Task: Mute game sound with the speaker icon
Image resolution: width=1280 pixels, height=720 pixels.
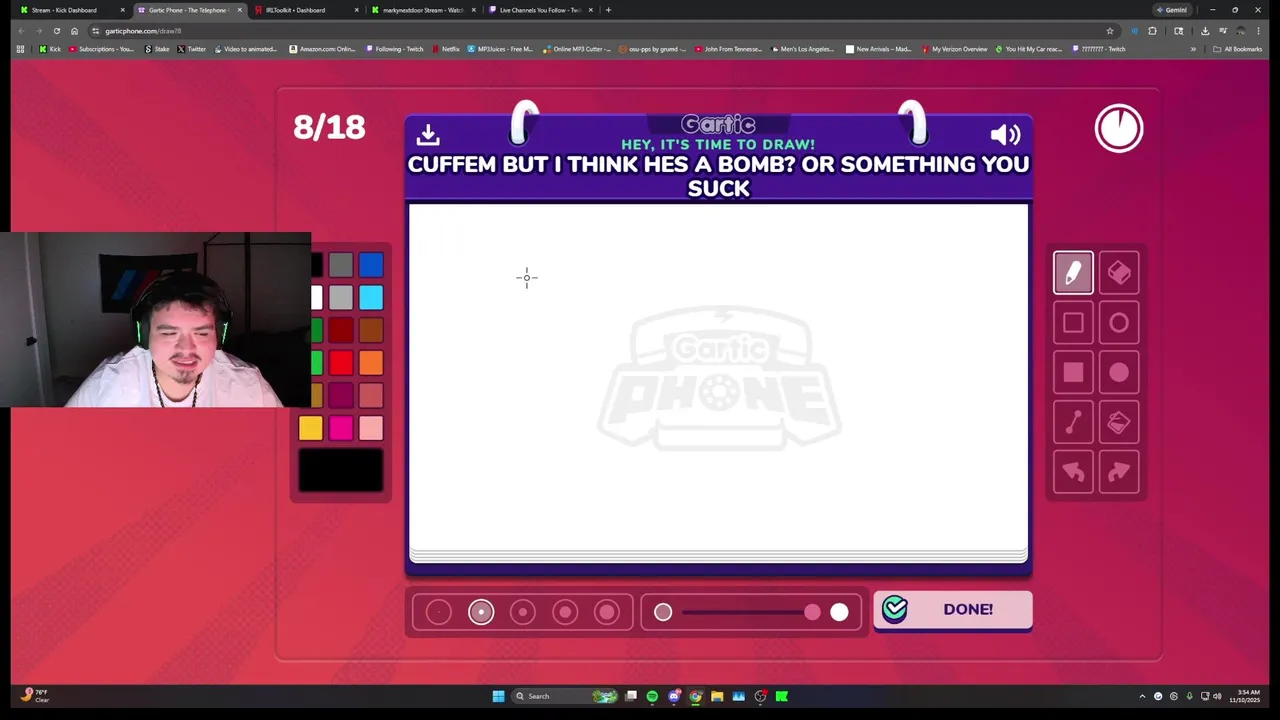Action: [x=1005, y=134]
